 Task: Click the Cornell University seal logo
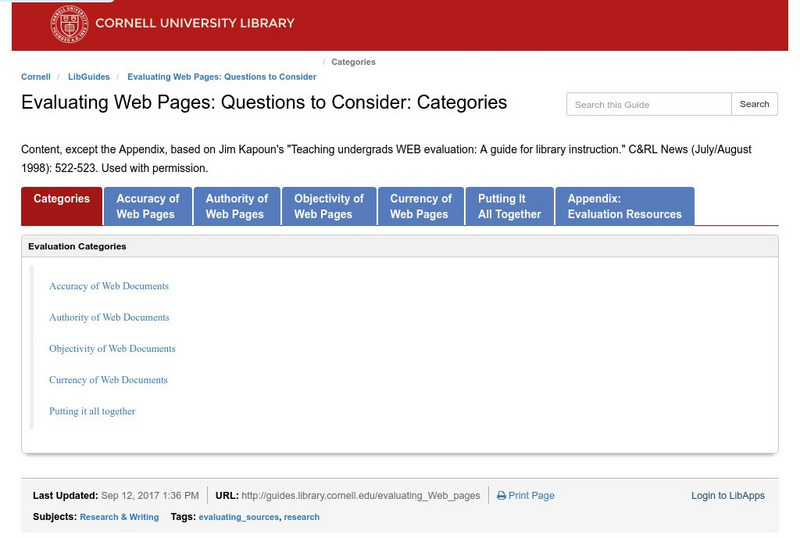[x=69, y=24]
